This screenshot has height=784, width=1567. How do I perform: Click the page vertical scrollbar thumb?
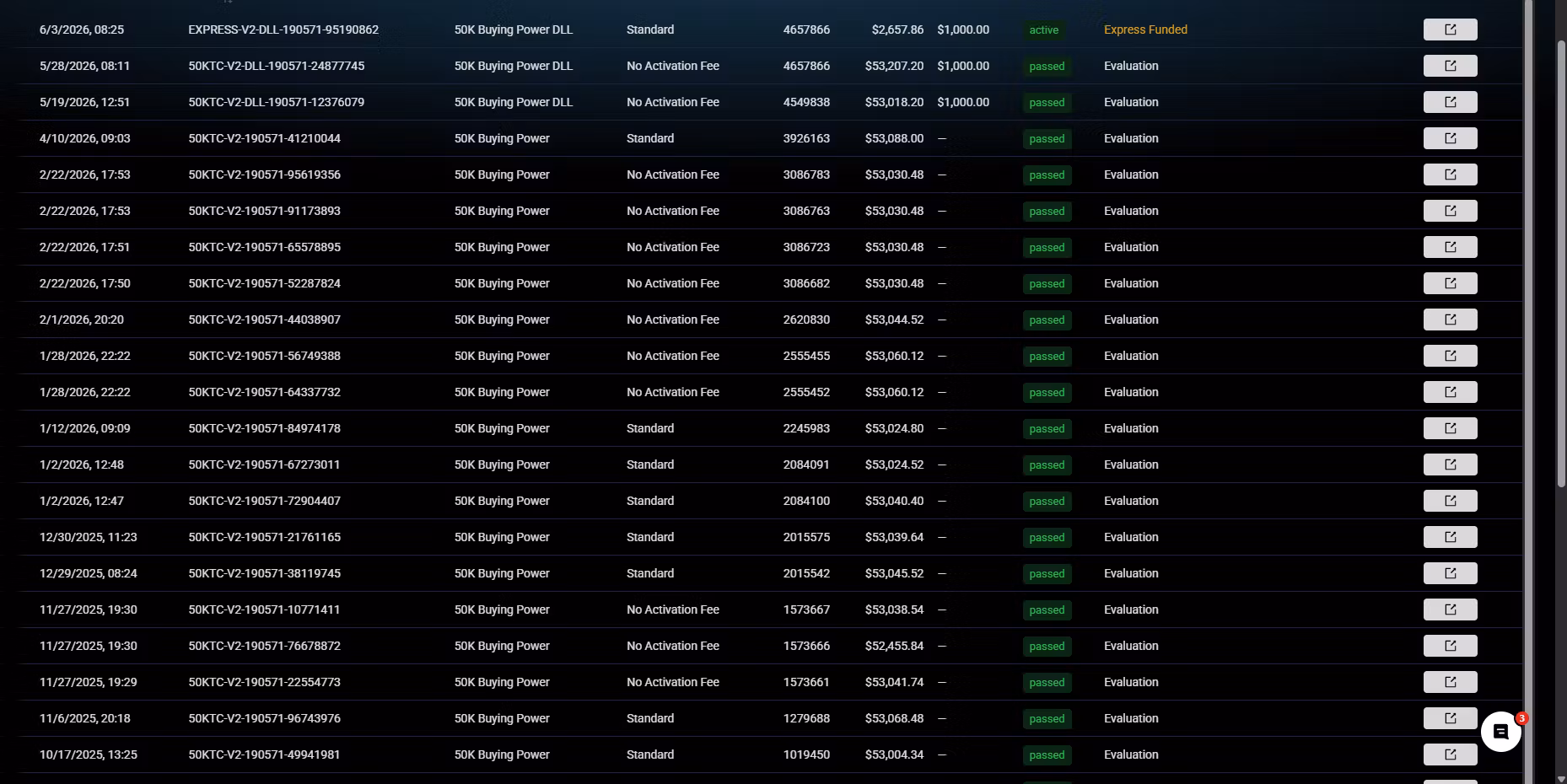[1561, 263]
